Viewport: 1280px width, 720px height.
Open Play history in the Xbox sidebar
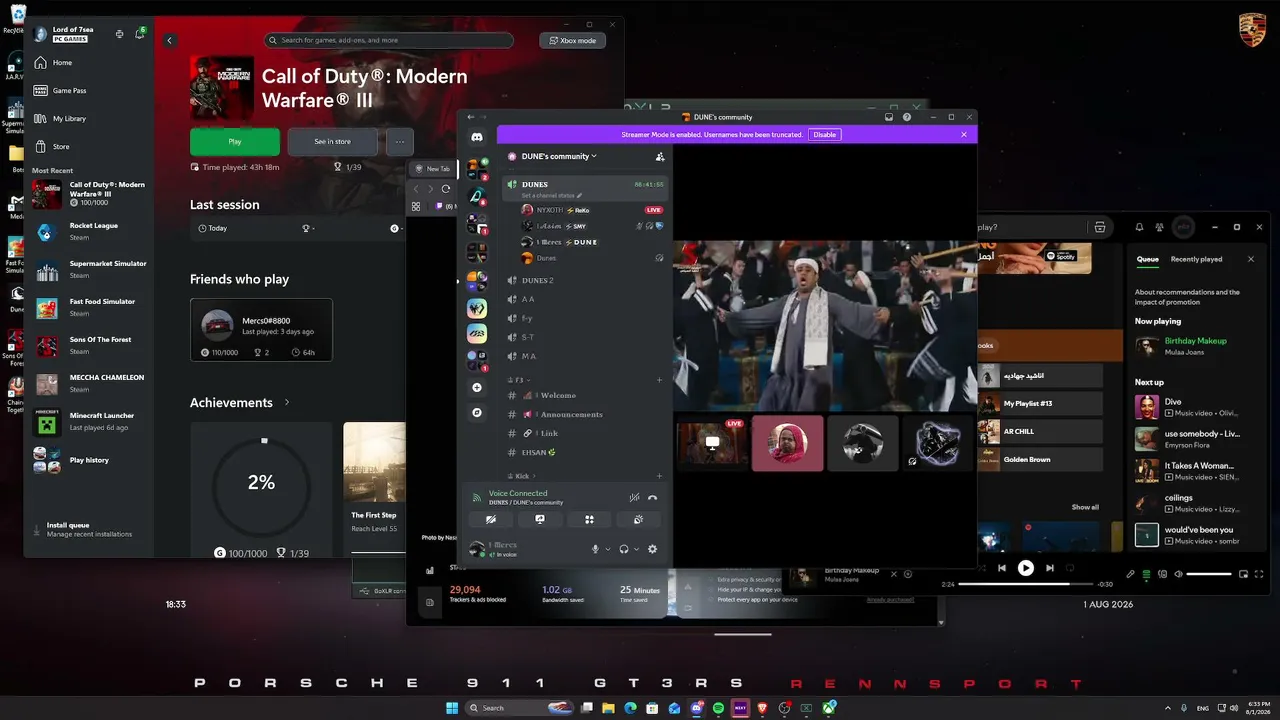tap(88, 460)
